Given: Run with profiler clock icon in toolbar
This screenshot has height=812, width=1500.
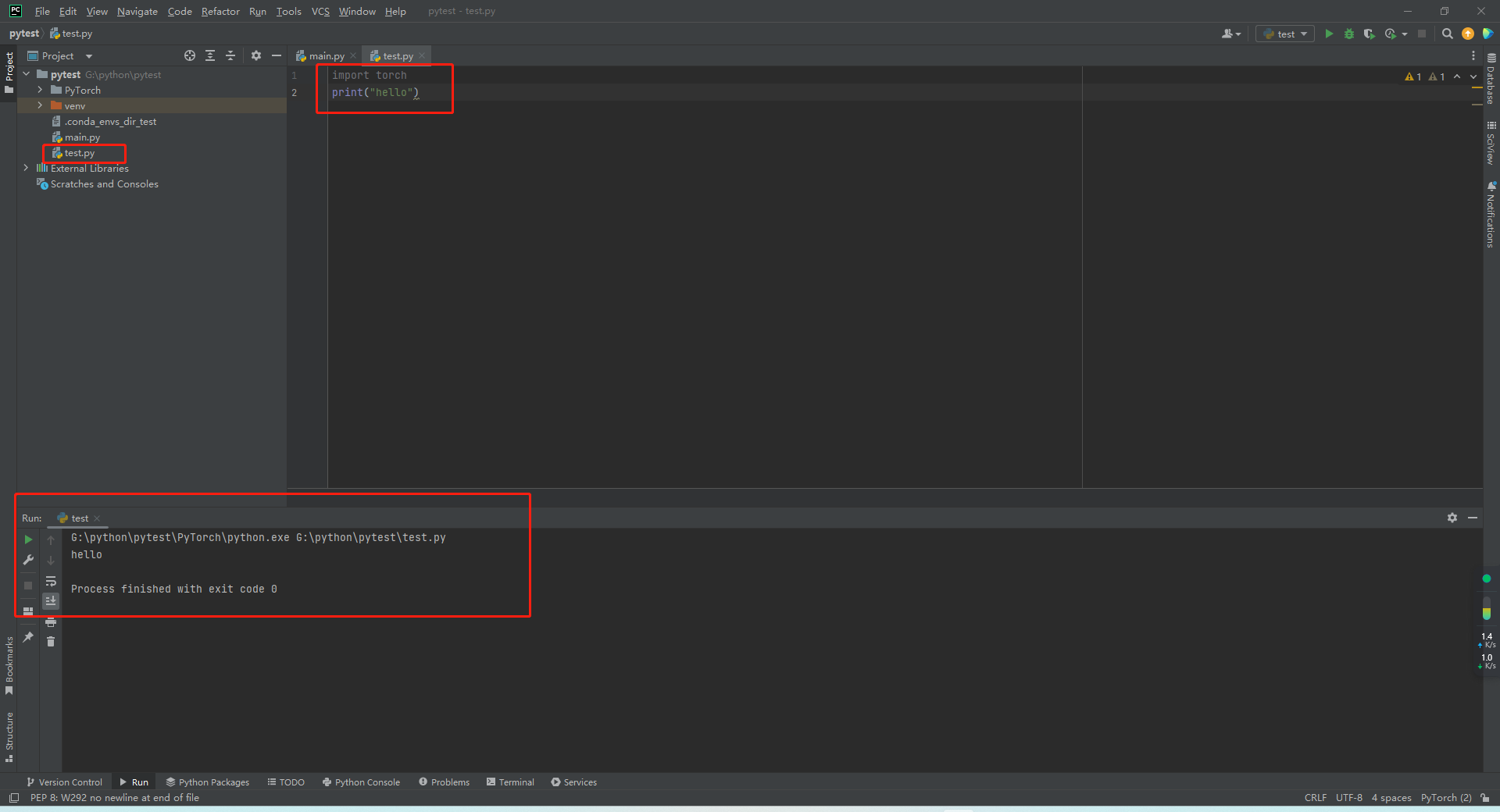Looking at the screenshot, I should pyautogui.click(x=1391, y=34).
